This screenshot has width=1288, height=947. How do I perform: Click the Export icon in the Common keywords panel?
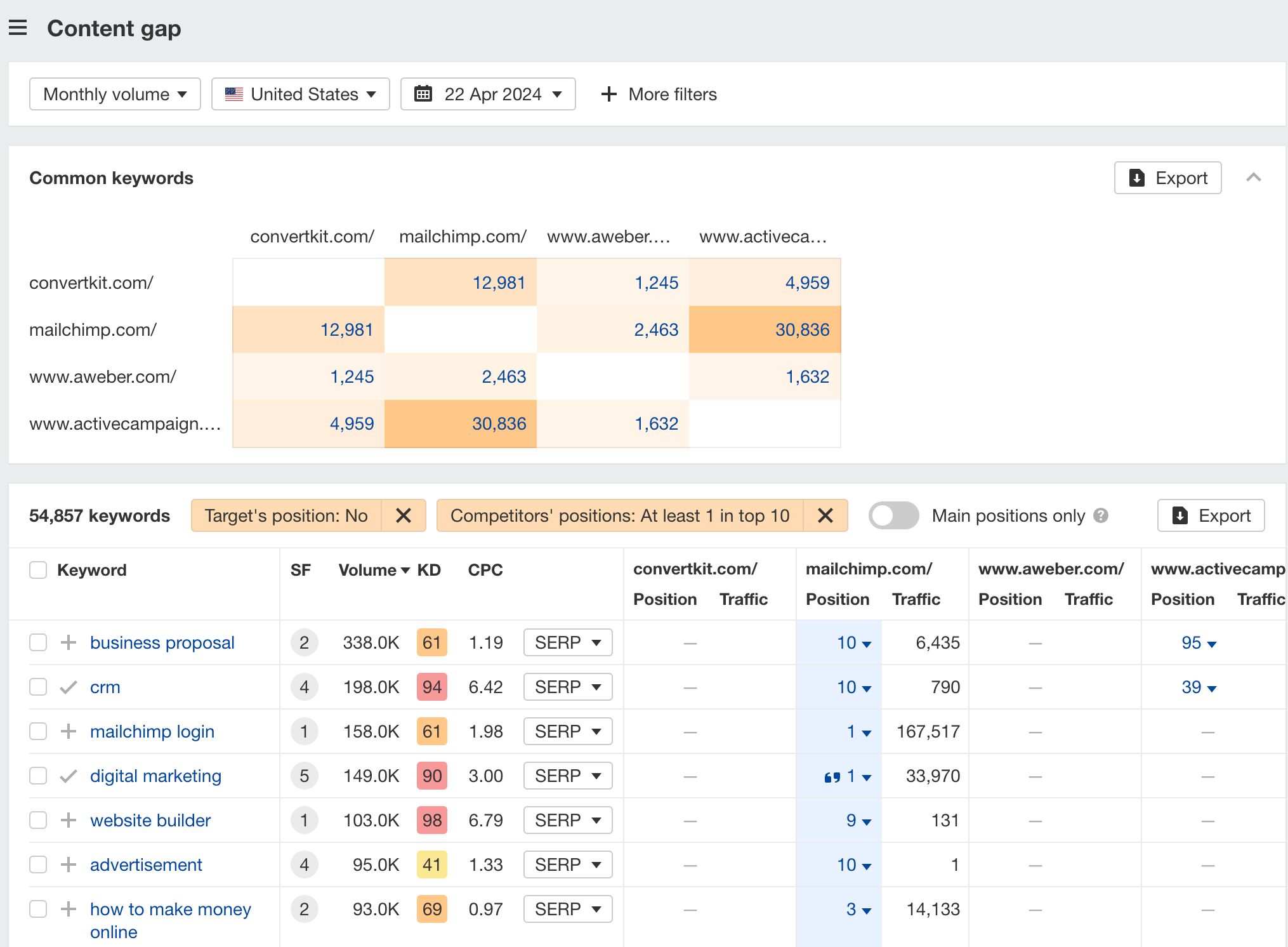[1138, 178]
